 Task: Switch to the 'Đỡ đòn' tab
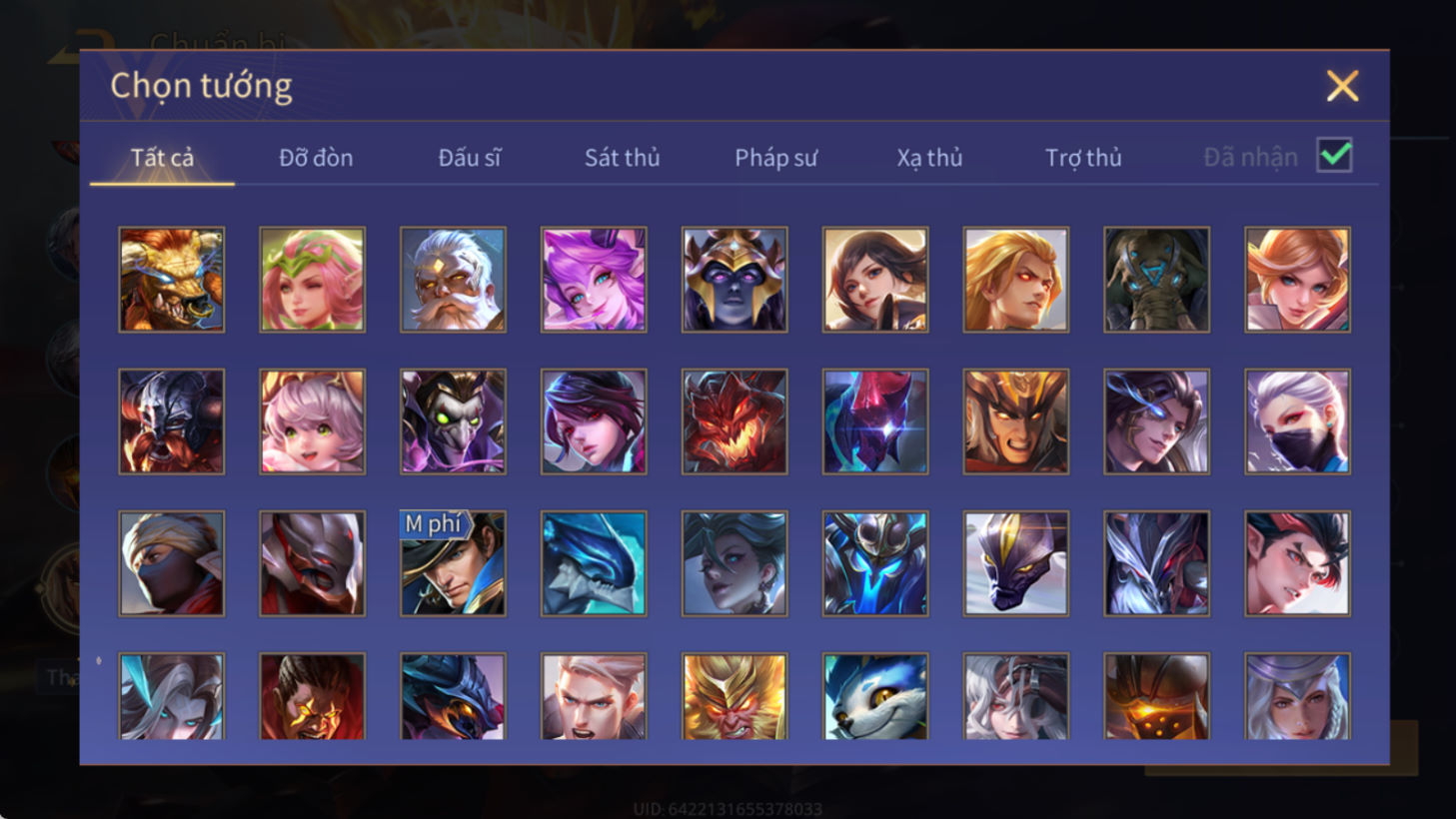click(x=316, y=158)
